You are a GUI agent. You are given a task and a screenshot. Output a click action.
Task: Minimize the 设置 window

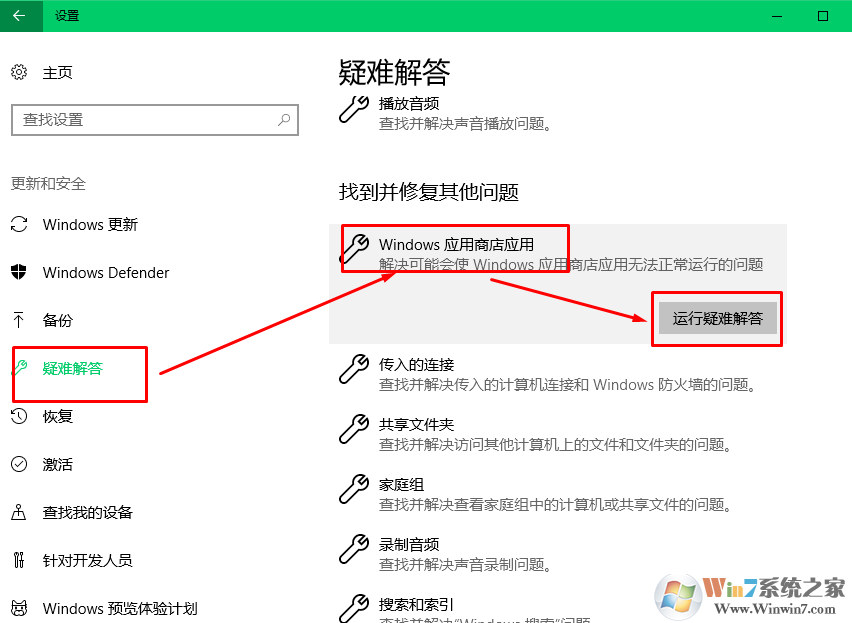tap(777, 16)
